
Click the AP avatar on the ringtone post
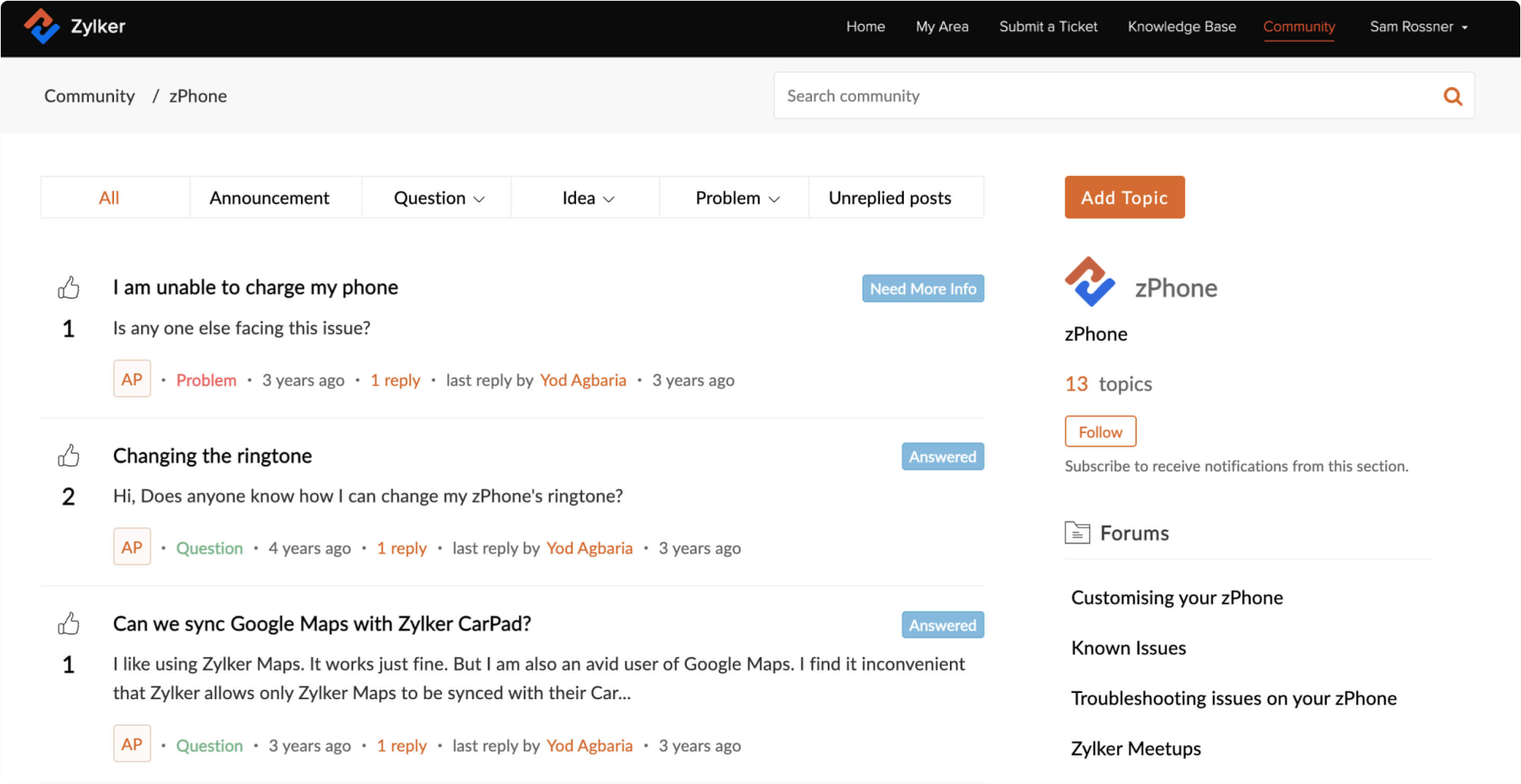click(132, 547)
